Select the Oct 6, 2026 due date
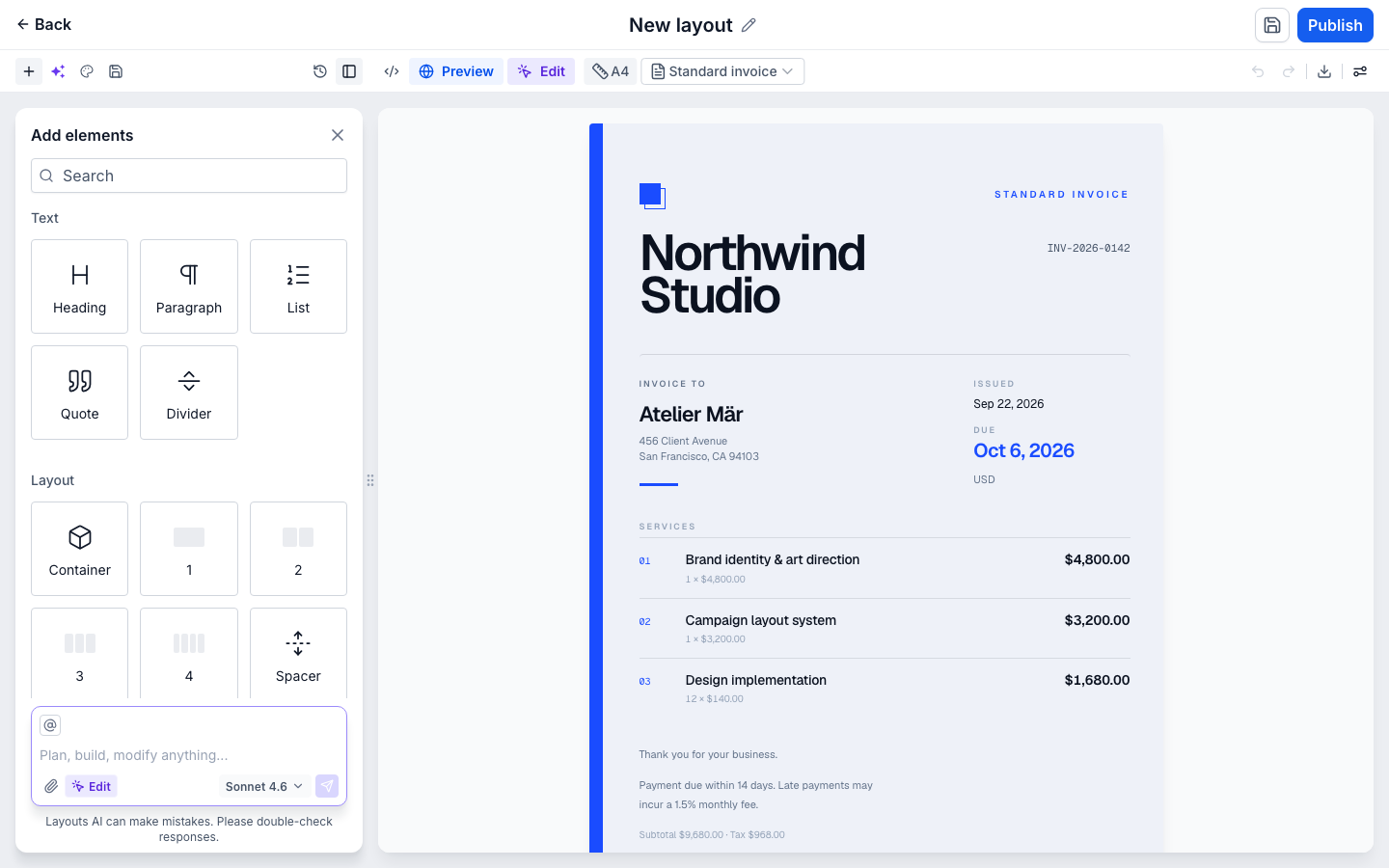 (1023, 450)
